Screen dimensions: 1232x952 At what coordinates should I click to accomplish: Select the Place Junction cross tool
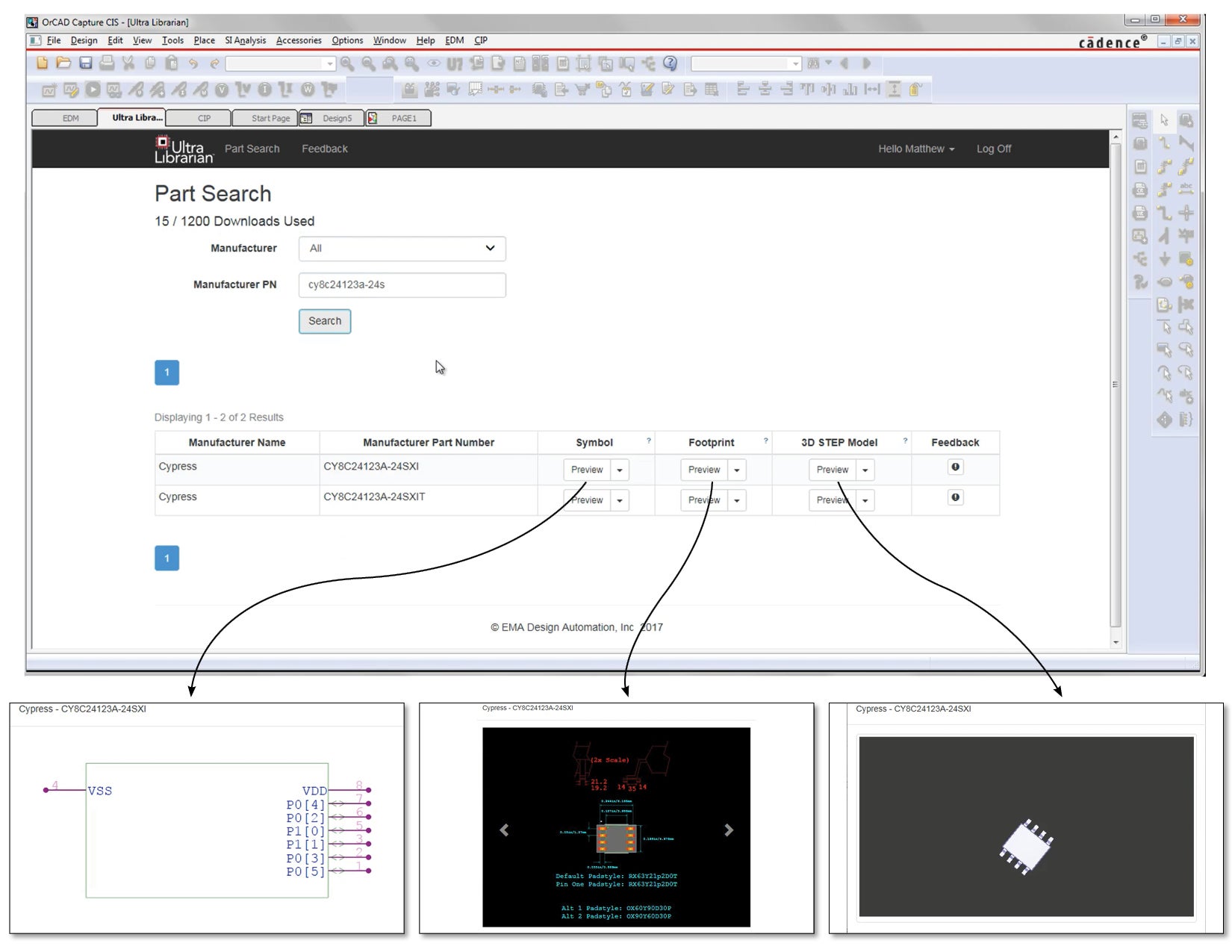(x=1186, y=213)
